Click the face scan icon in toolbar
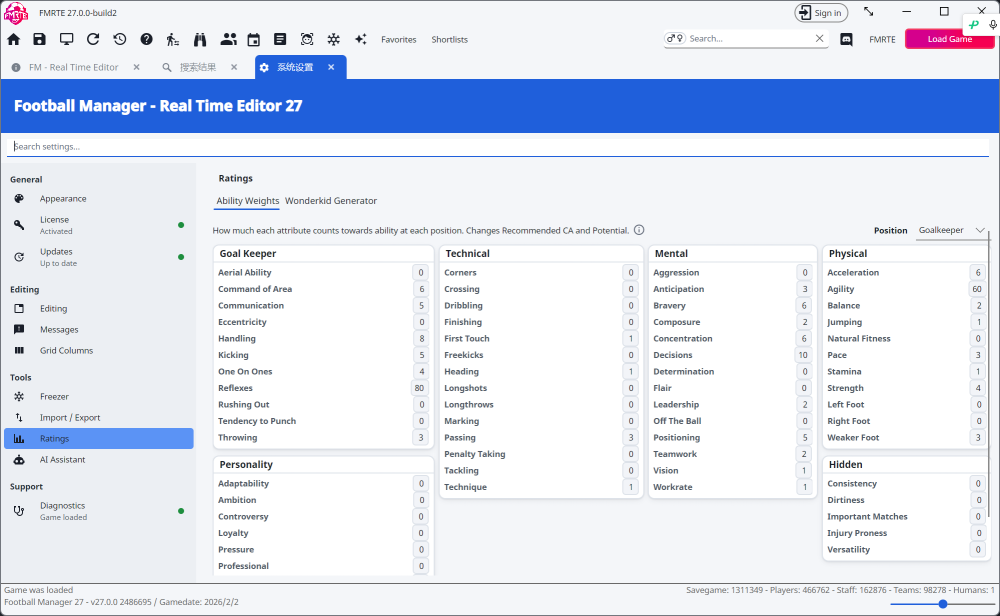Screen dimensions: 1000x616 point(307,40)
